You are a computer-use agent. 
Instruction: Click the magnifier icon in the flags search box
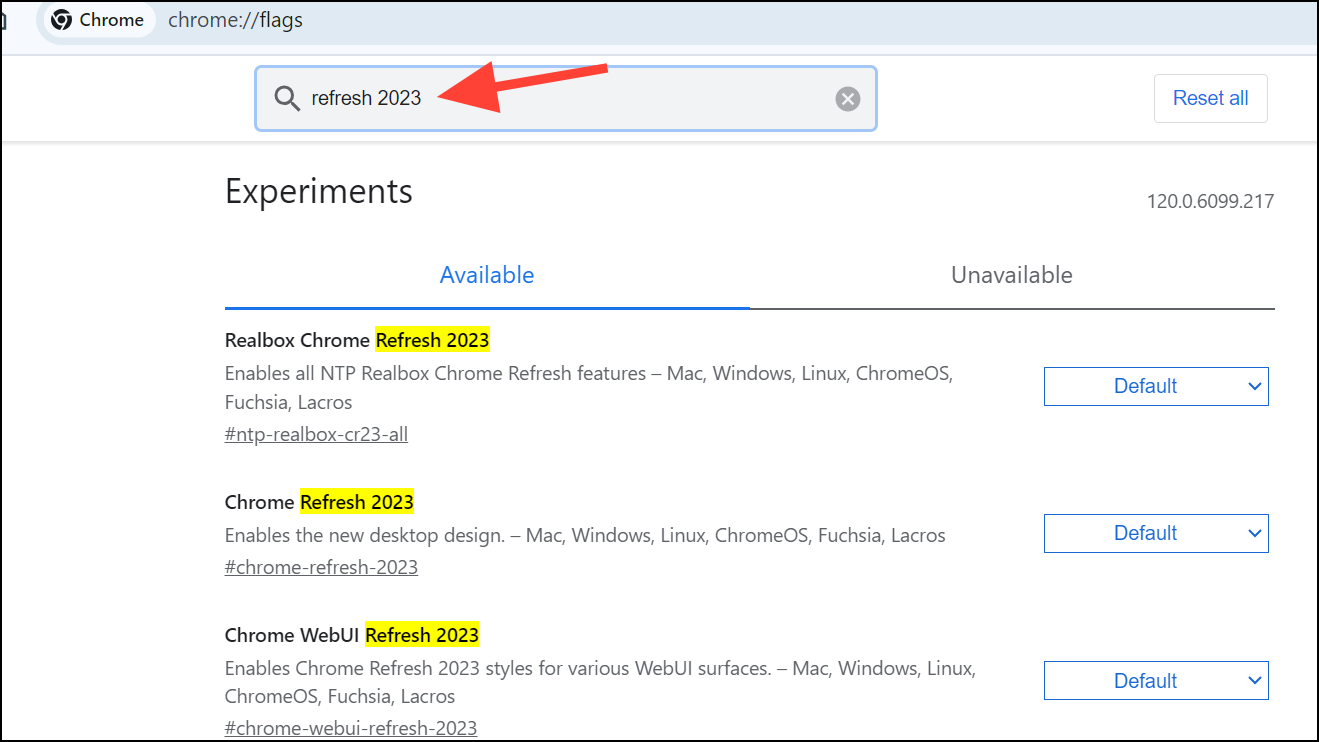click(287, 98)
